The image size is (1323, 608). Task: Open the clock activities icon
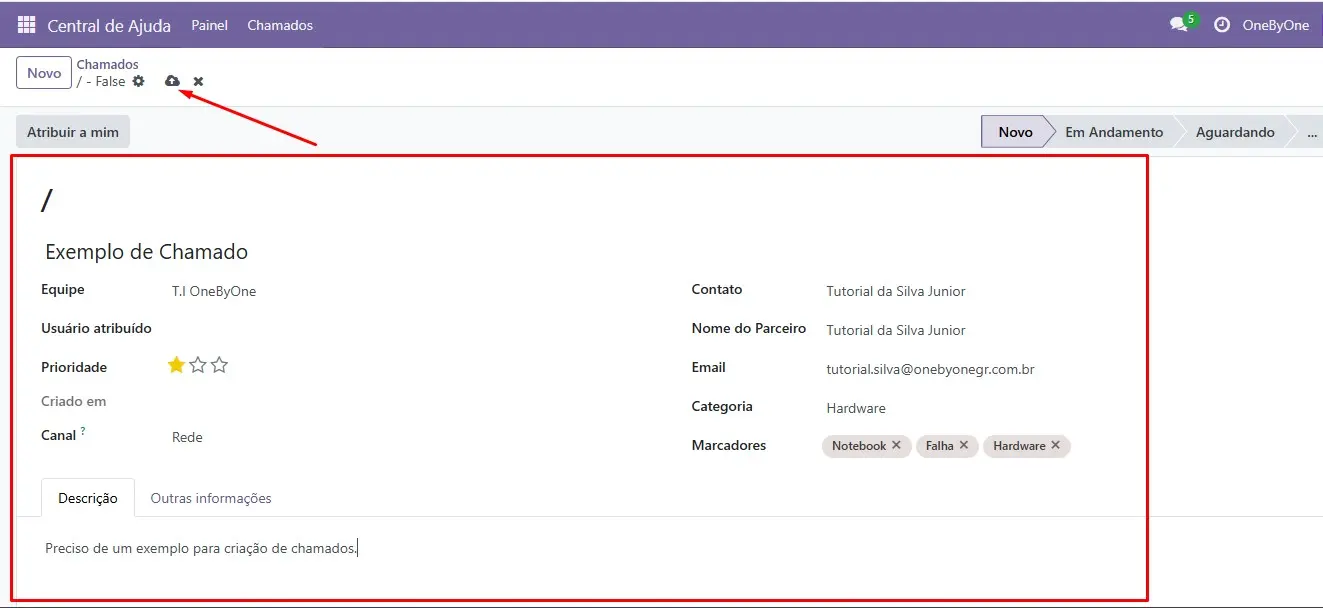coord(1221,25)
